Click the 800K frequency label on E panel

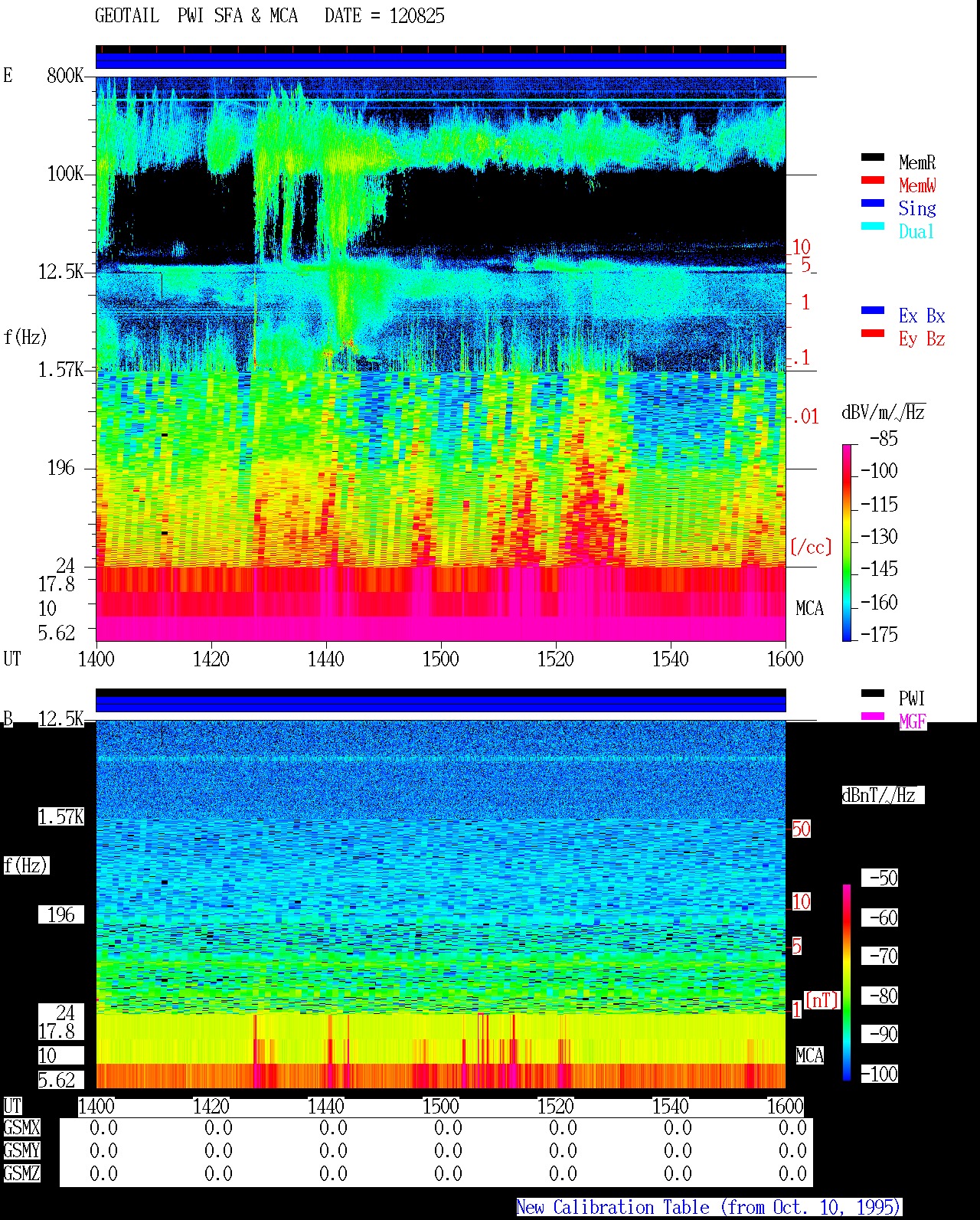(x=65, y=76)
